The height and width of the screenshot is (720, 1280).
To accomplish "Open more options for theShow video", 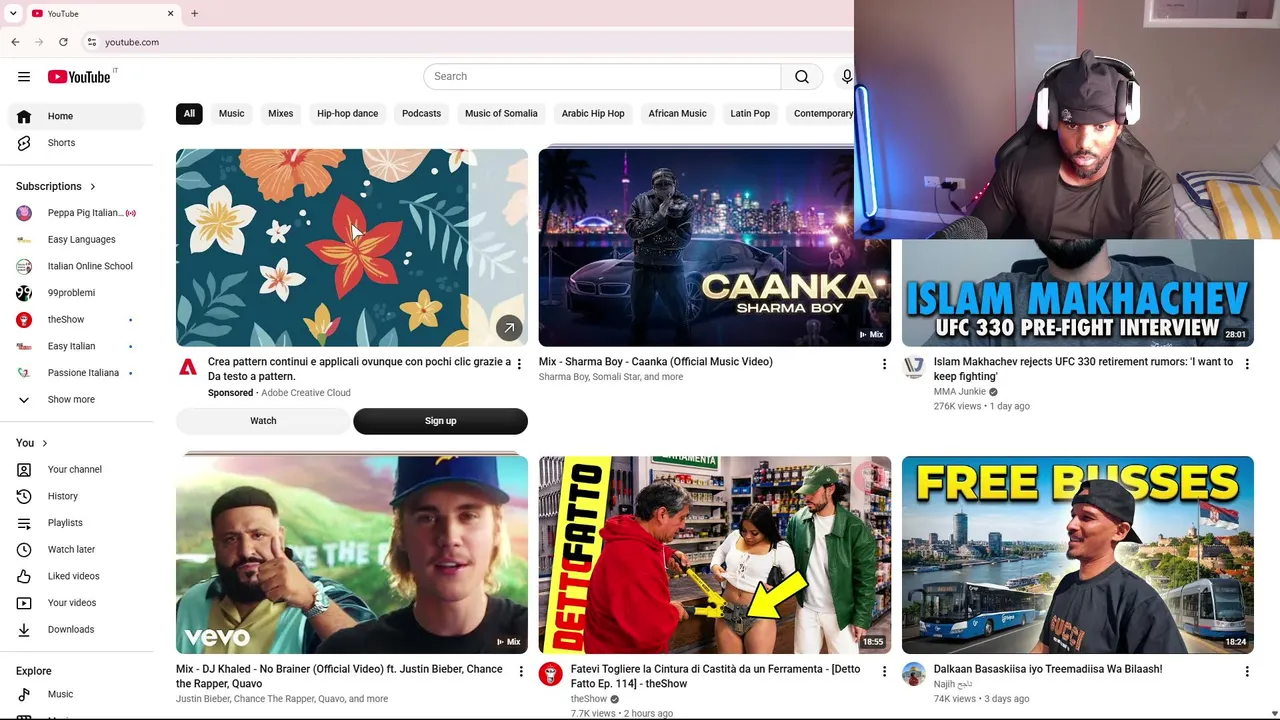I will tap(884, 671).
